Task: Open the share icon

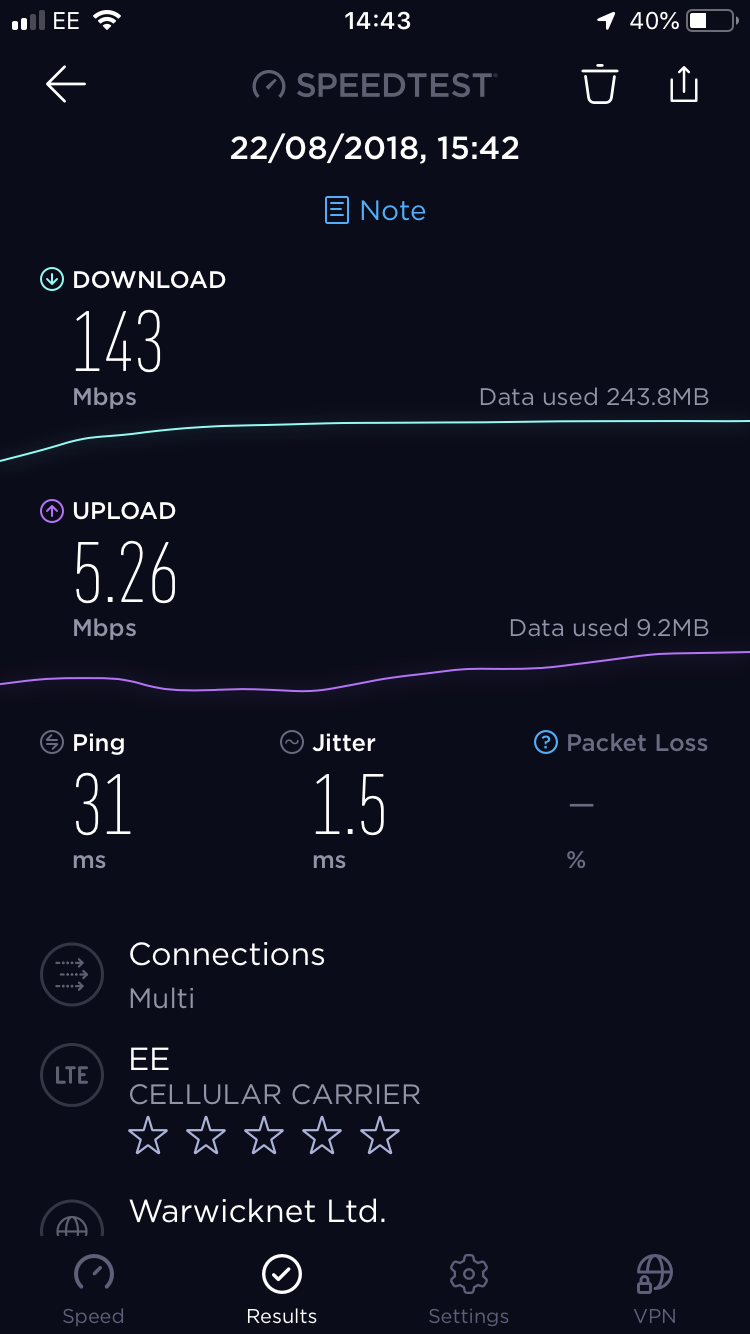Action: tap(683, 84)
